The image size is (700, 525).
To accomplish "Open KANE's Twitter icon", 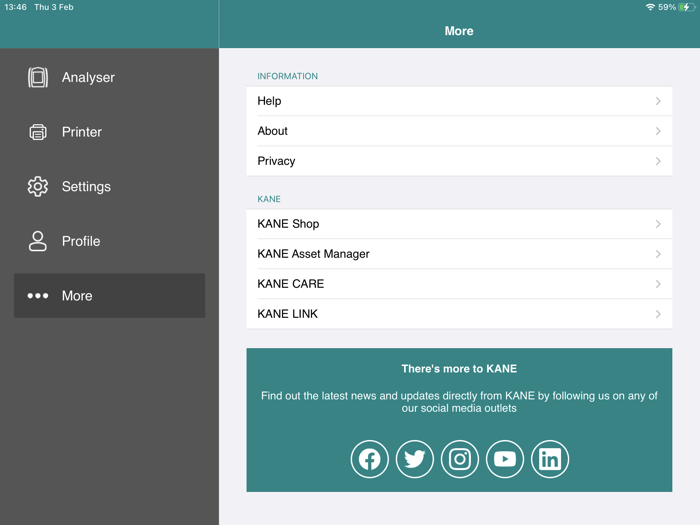I will (x=415, y=459).
